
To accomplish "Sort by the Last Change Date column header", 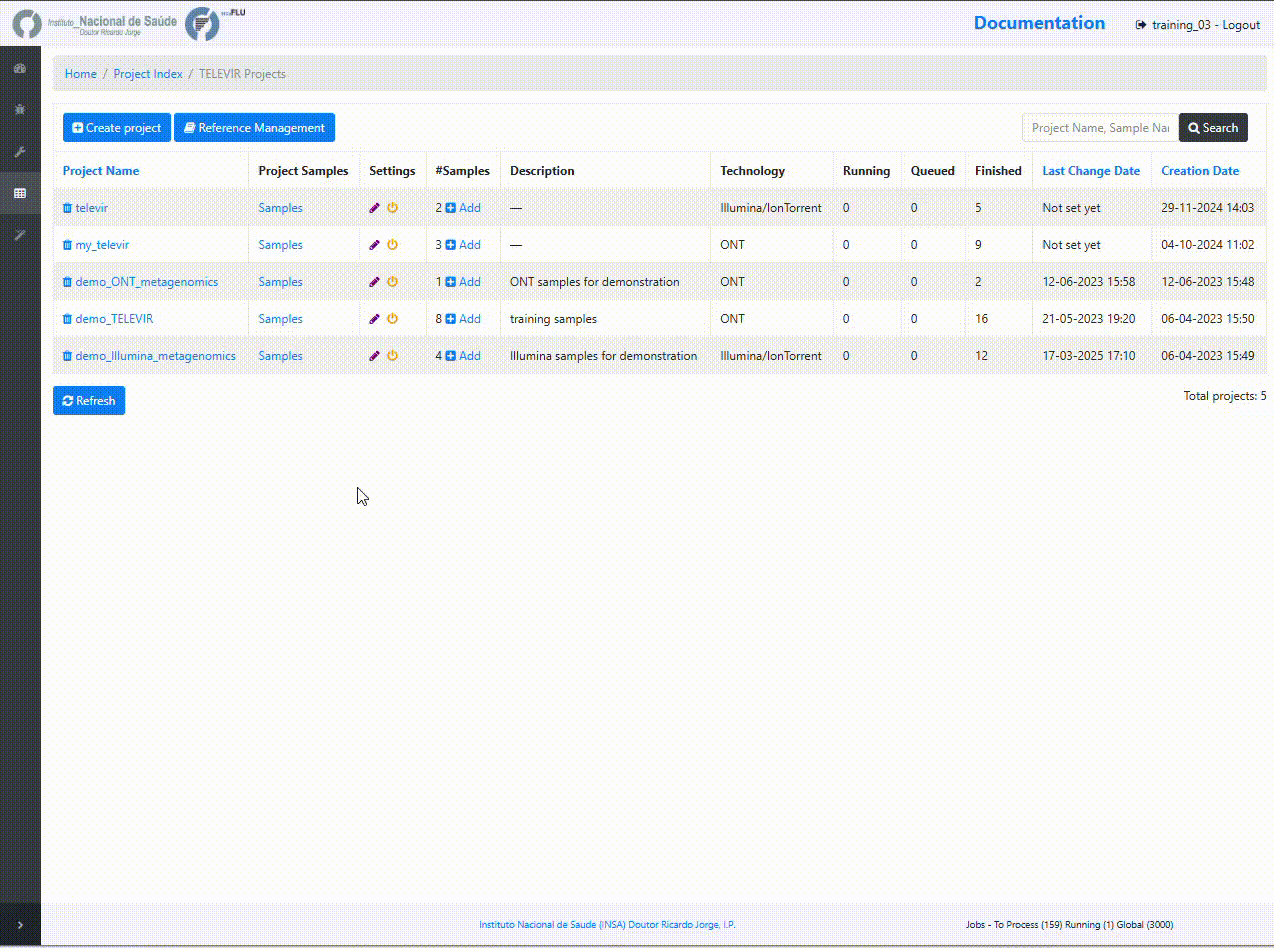I will pos(1091,171).
